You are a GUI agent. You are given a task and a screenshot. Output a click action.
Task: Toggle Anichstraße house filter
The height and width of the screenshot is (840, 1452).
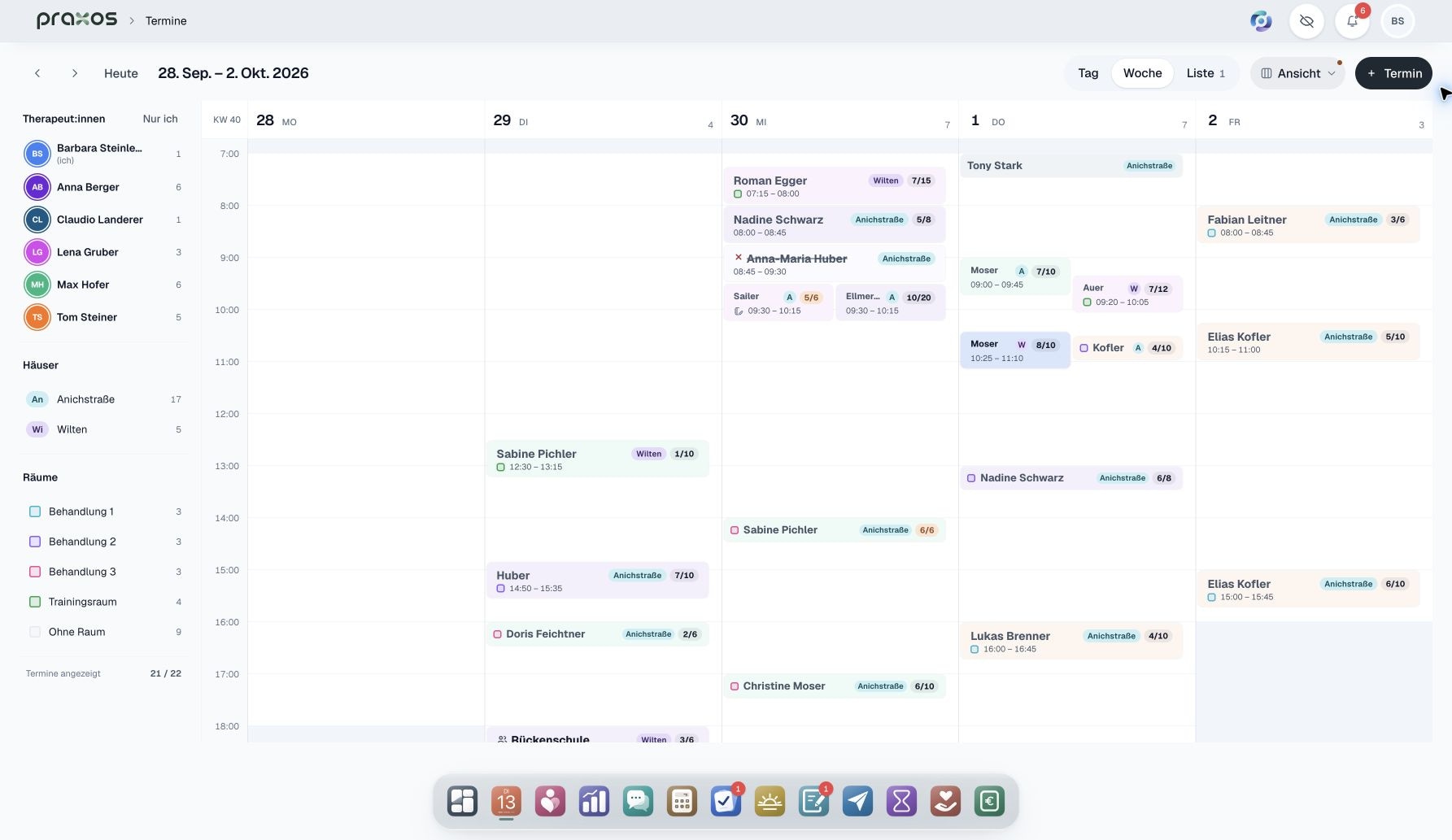[104, 399]
